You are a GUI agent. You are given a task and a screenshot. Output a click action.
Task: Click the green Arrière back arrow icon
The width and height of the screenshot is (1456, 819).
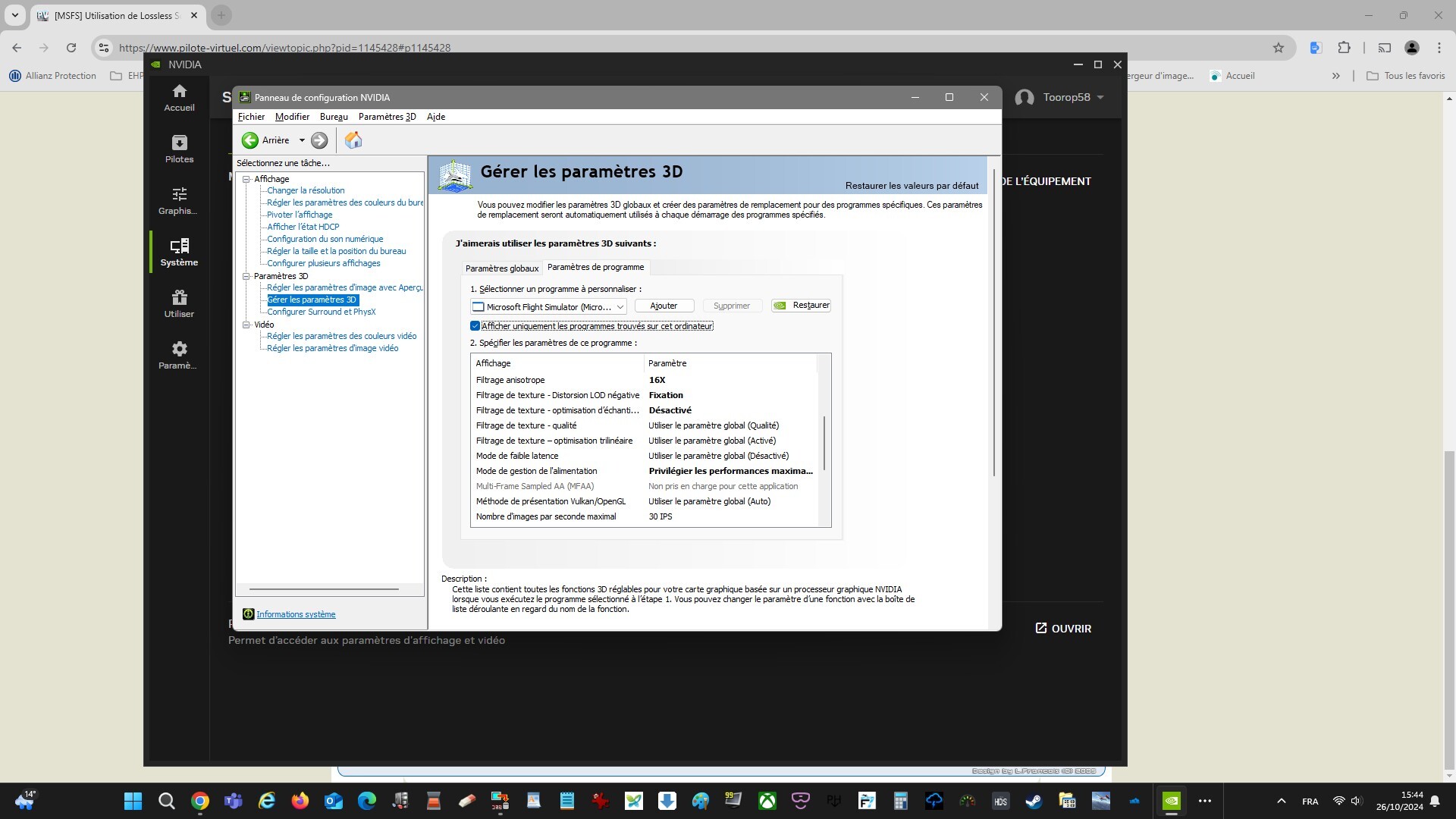pos(249,140)
